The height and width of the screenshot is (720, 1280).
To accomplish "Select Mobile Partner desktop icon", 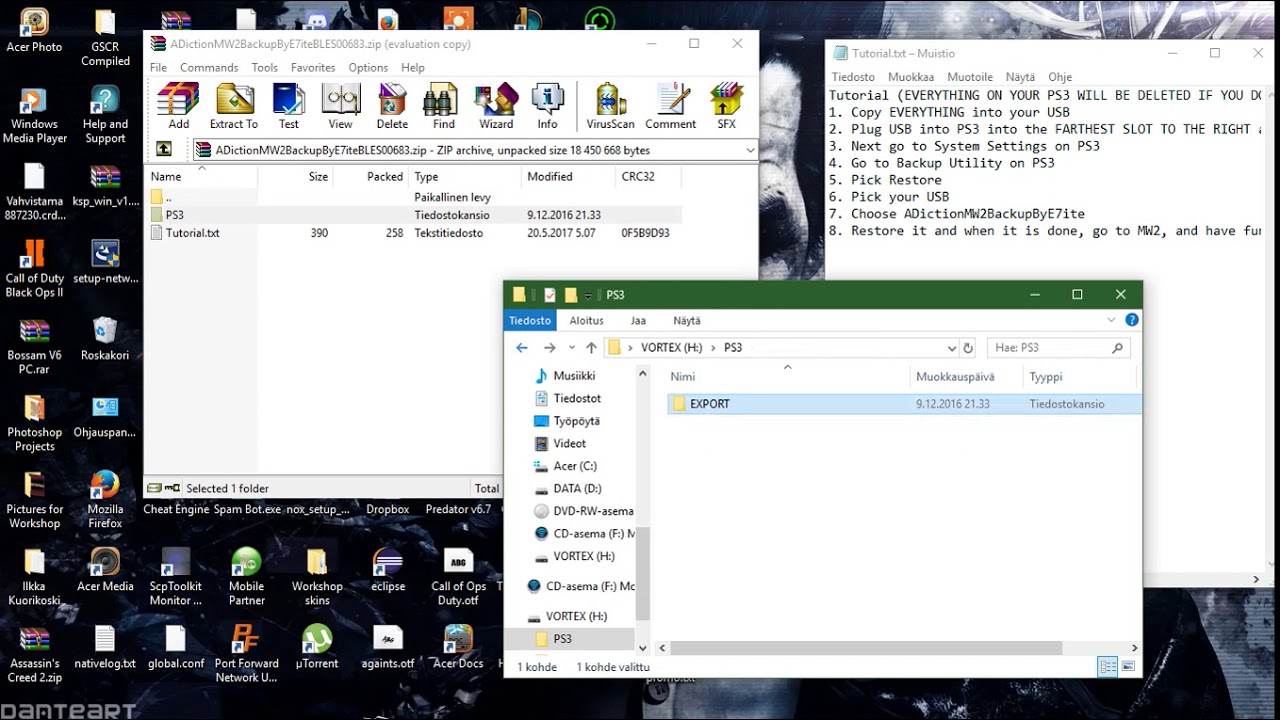I will (246, 576).
